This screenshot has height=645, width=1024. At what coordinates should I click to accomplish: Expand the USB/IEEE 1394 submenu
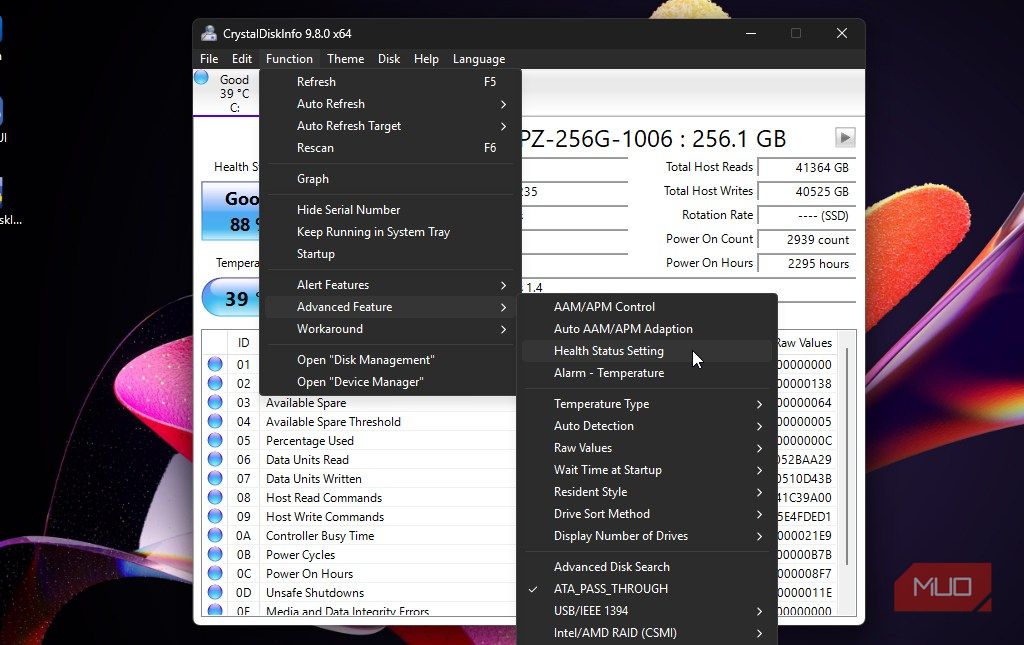pos(647,611)
